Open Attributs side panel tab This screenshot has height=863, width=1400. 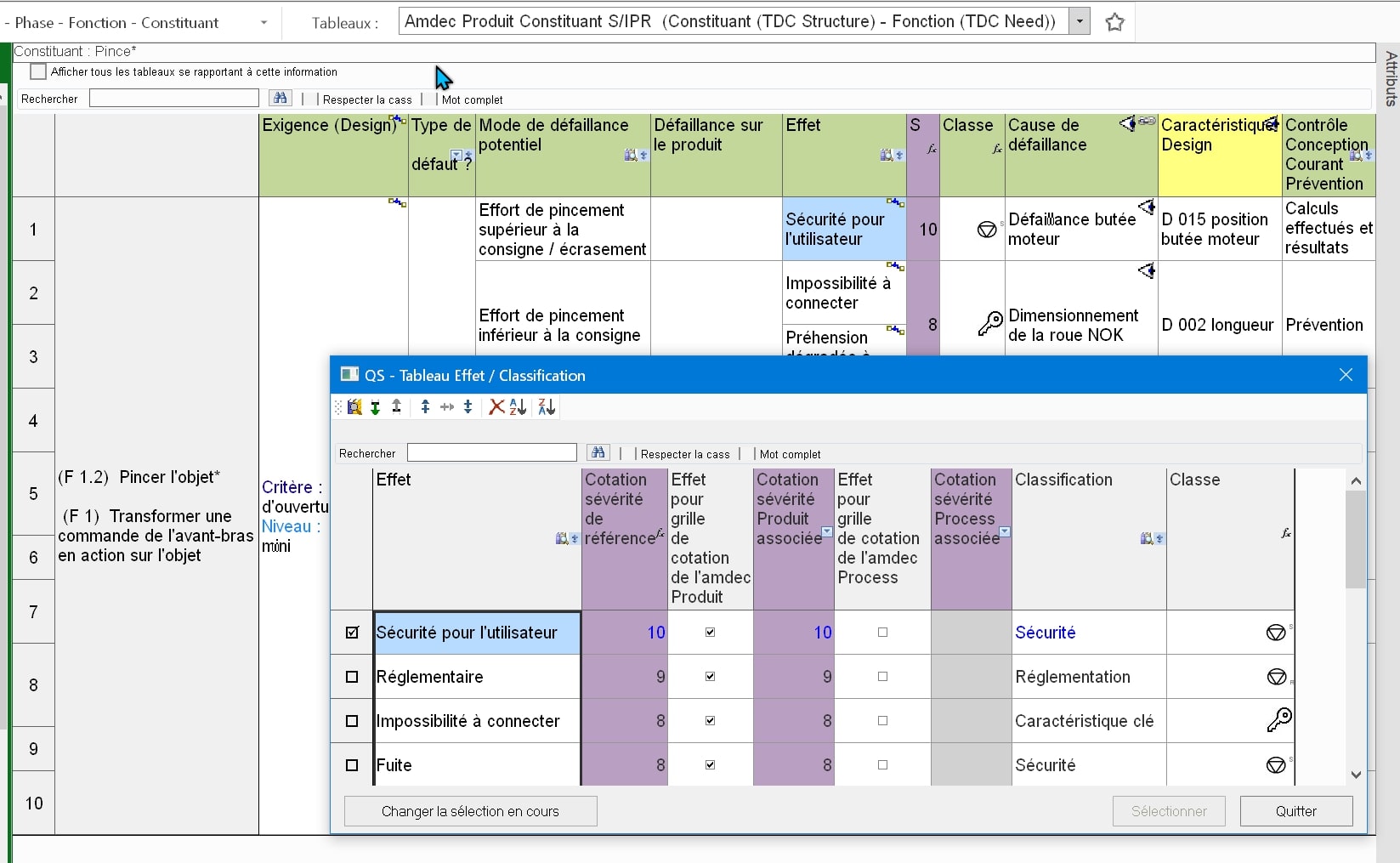(1391, 78)
